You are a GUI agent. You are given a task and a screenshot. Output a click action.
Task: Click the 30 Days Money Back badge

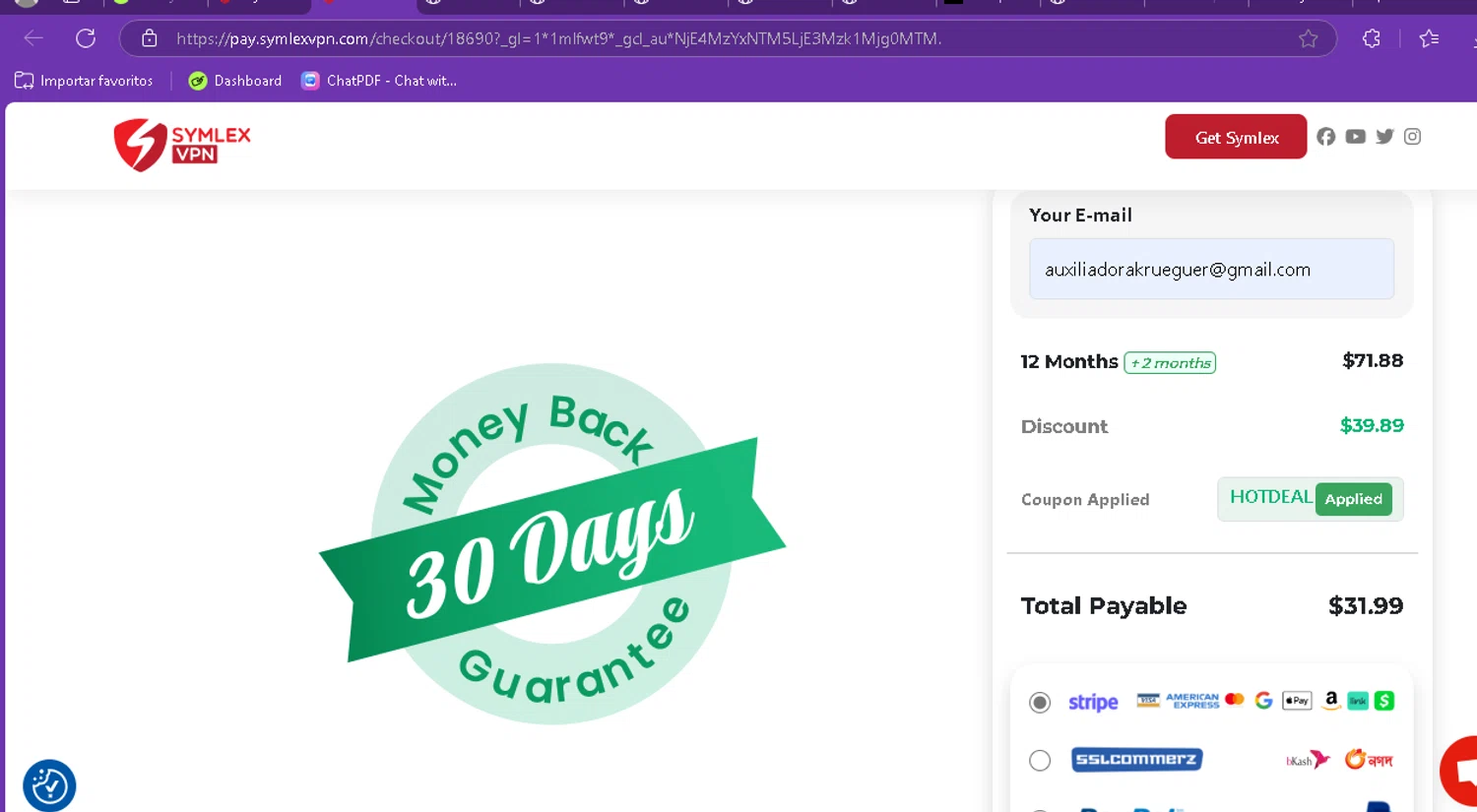click(x=552, y=544)
